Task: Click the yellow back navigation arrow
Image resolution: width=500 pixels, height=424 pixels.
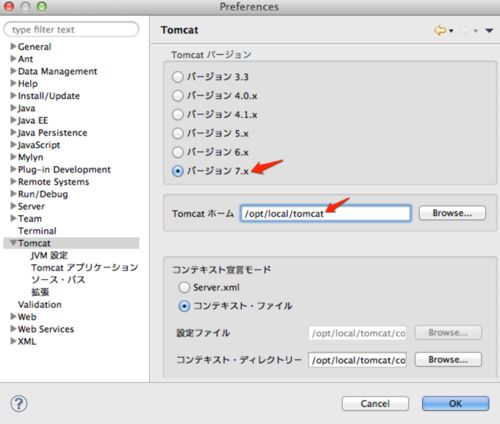Action: pyautogui.click(x=440, y=30)
